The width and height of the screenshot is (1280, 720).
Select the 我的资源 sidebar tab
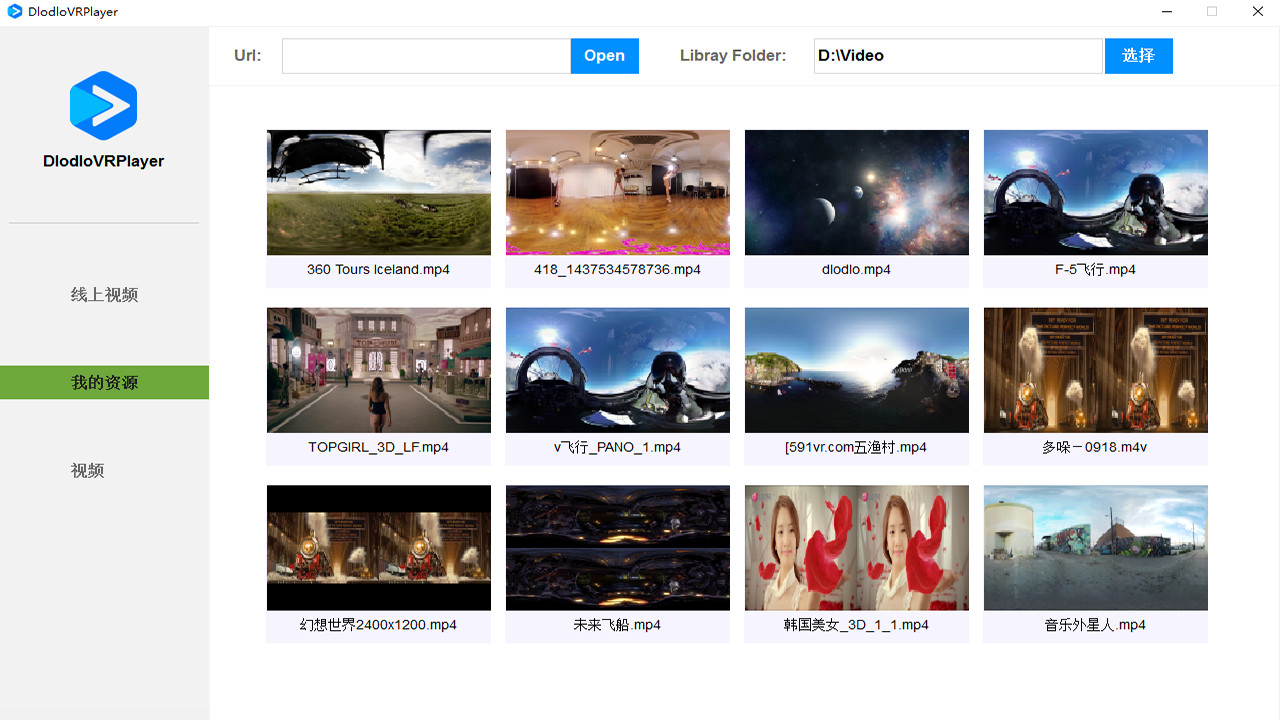(104, 382)
